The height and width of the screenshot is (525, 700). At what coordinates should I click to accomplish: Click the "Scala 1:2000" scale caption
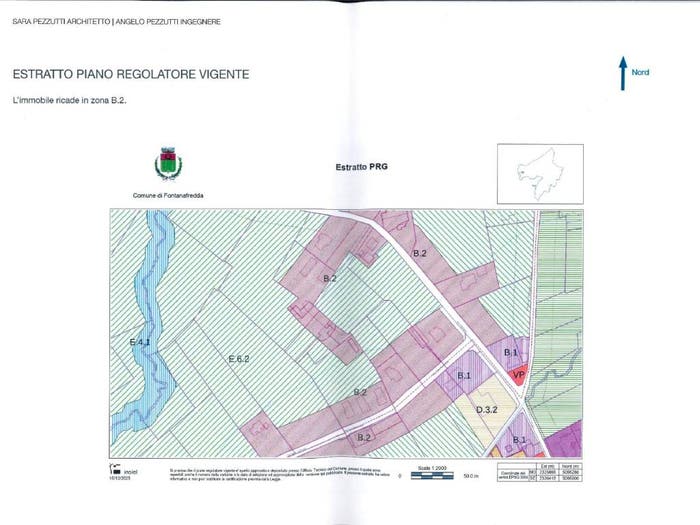click(x=432, y=468)
